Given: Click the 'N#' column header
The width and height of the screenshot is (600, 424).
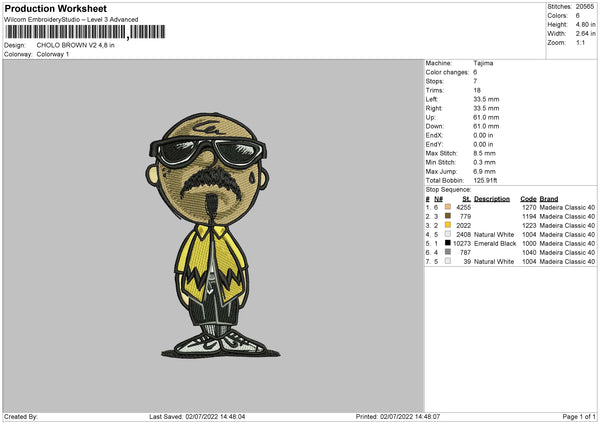Looking at the screenshot, I should pyautogui.click(x=438, y=199).
